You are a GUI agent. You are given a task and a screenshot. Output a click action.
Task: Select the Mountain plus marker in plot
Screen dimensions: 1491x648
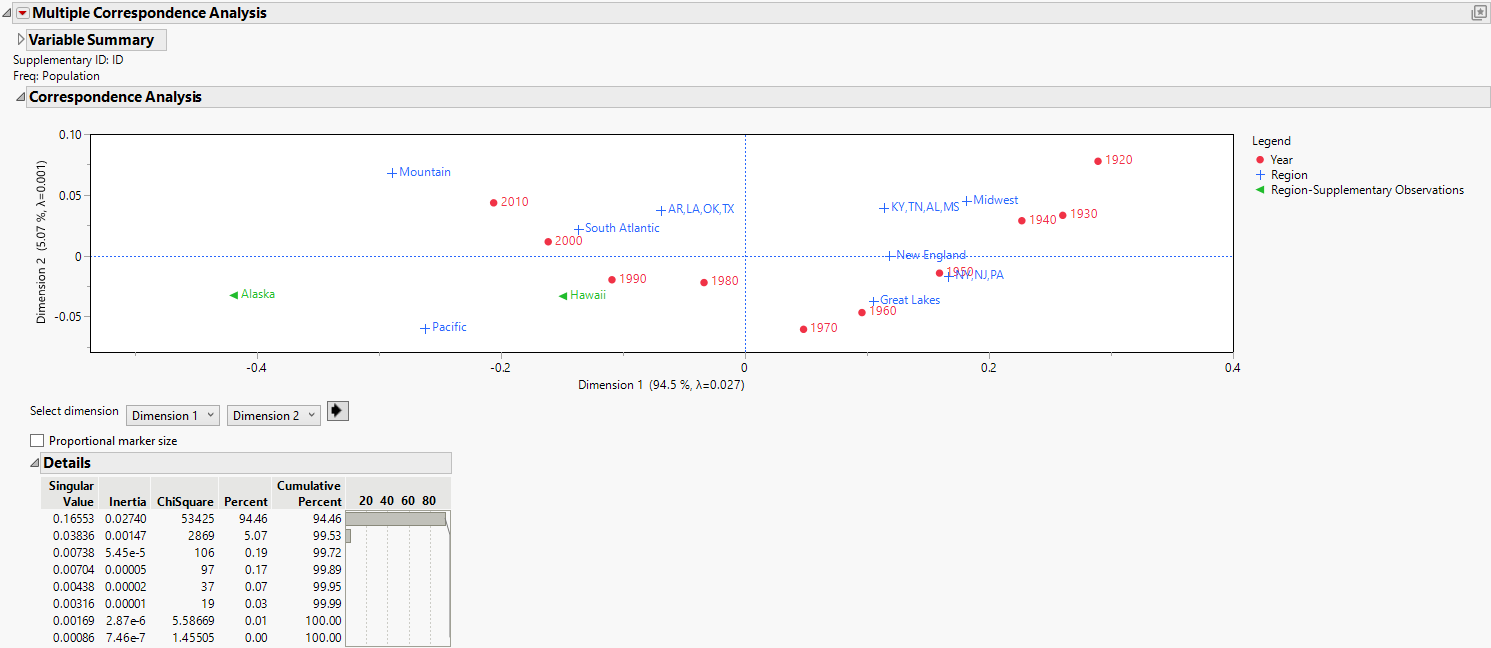392,173
